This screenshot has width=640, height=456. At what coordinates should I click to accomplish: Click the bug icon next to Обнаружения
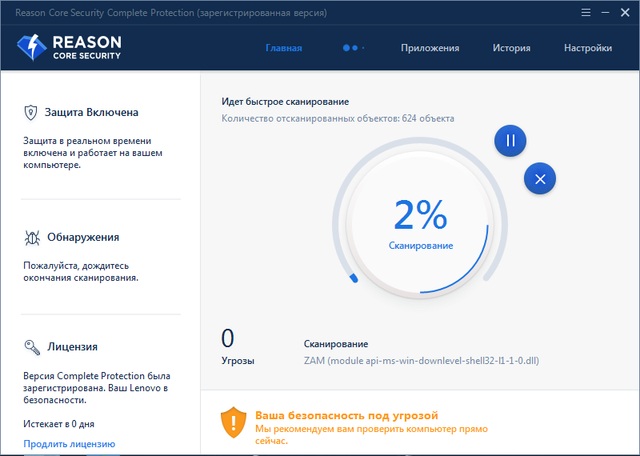(29, 238)
